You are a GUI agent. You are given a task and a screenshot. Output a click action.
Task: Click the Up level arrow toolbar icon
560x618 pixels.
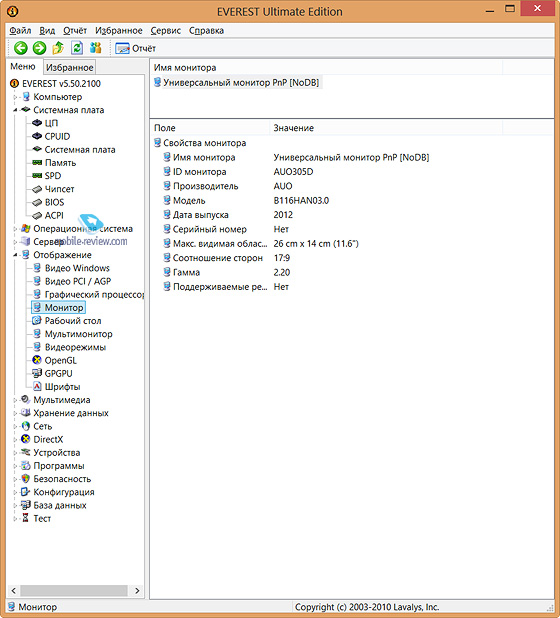[58, 48]
